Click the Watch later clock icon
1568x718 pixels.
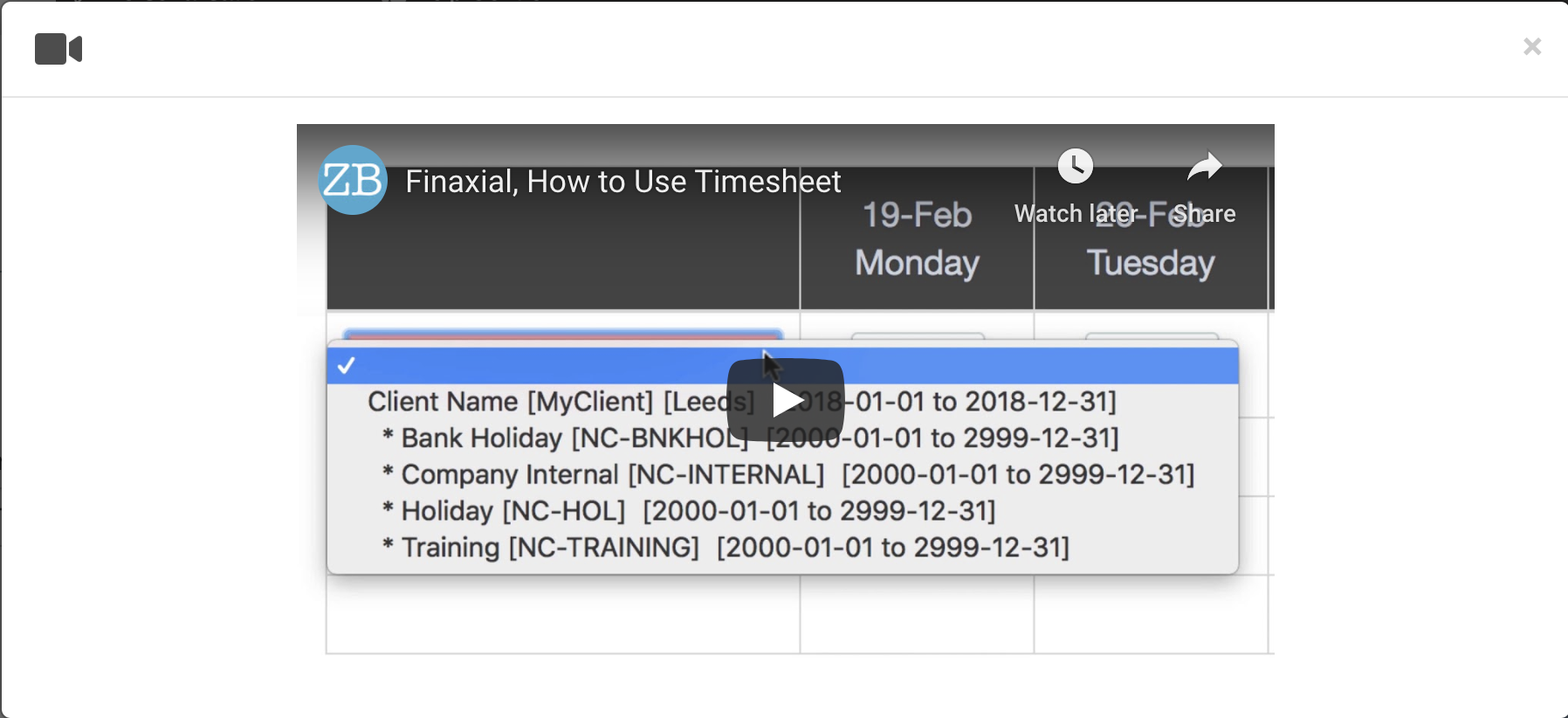point(1075,166)
